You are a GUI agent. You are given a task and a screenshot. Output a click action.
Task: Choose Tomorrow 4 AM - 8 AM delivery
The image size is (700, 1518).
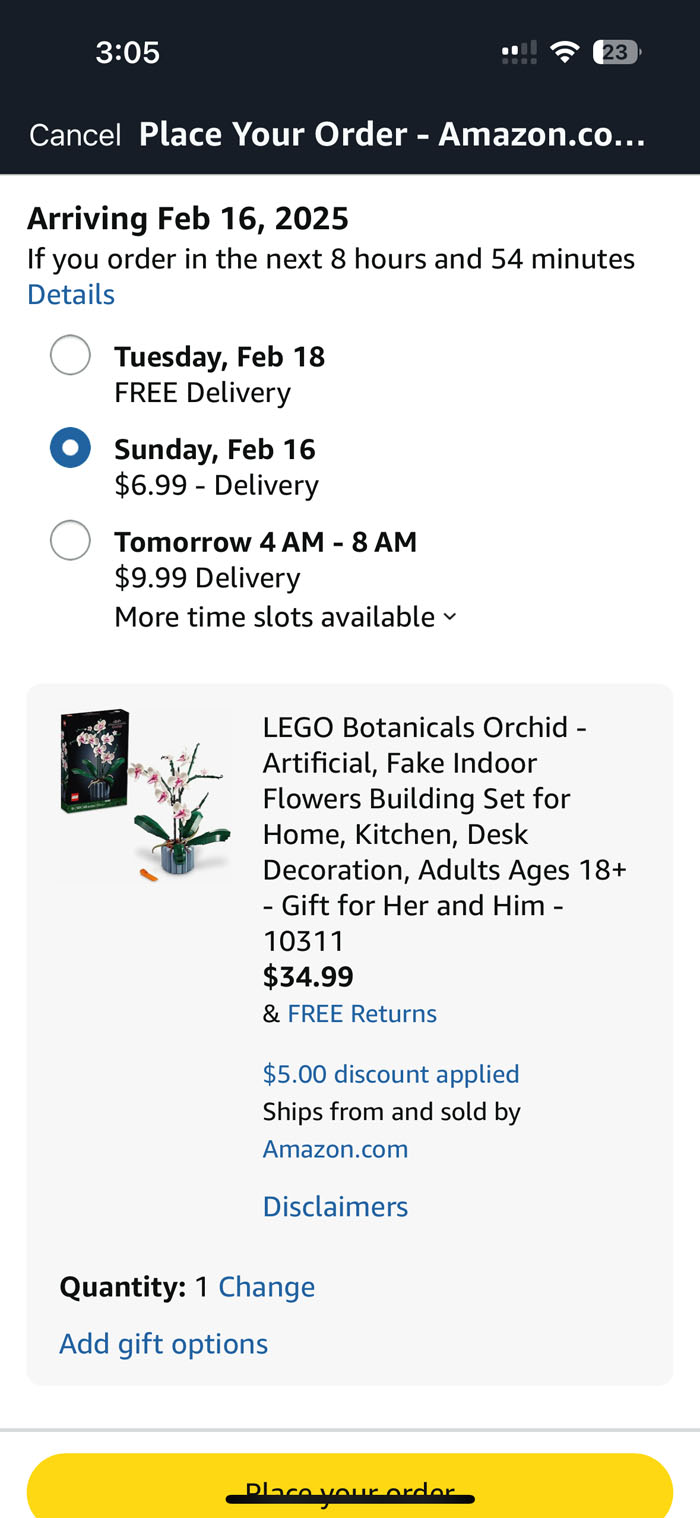coord(70,541)
